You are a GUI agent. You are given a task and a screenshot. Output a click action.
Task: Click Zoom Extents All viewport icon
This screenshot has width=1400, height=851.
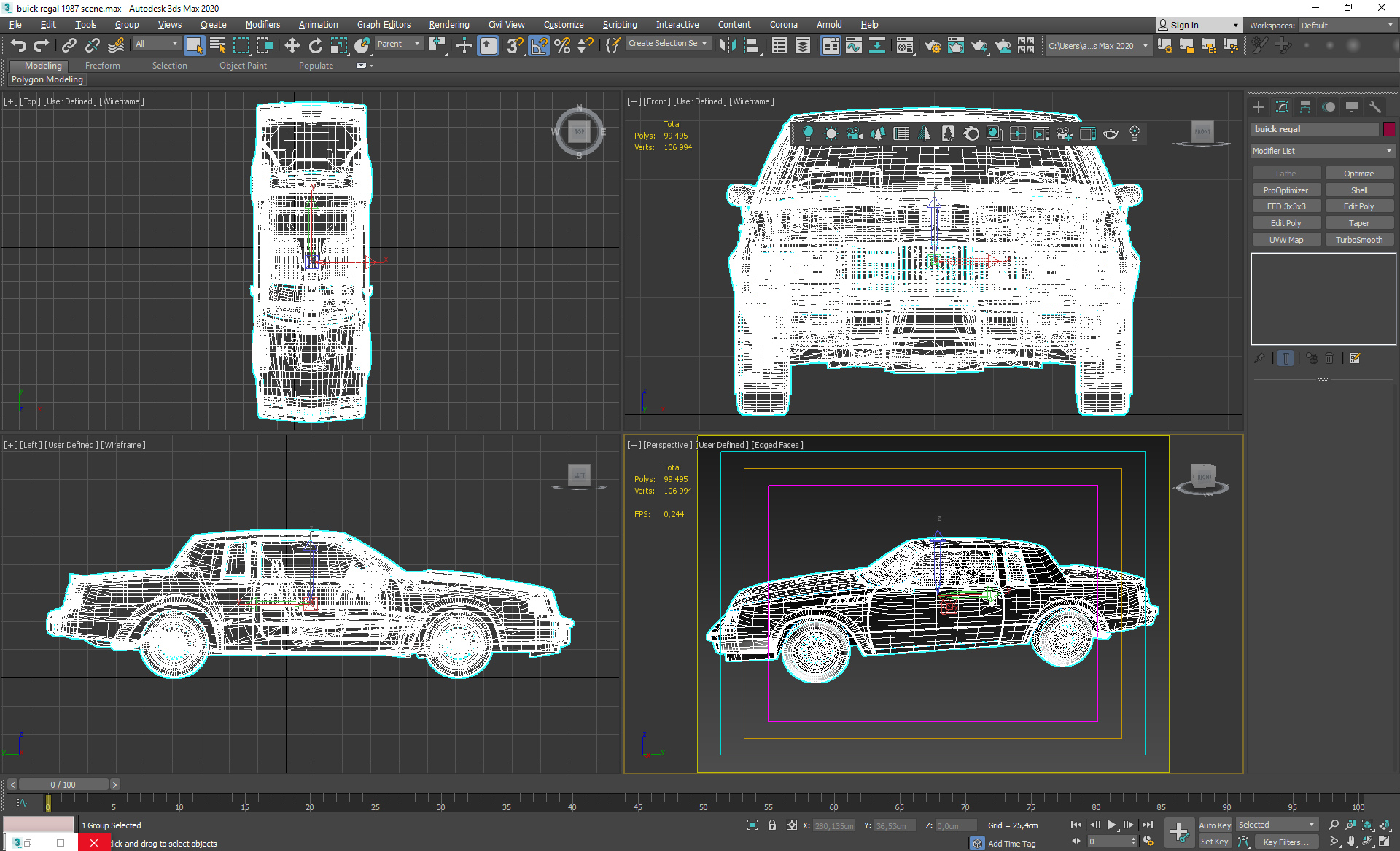[x=1385, y=825]
